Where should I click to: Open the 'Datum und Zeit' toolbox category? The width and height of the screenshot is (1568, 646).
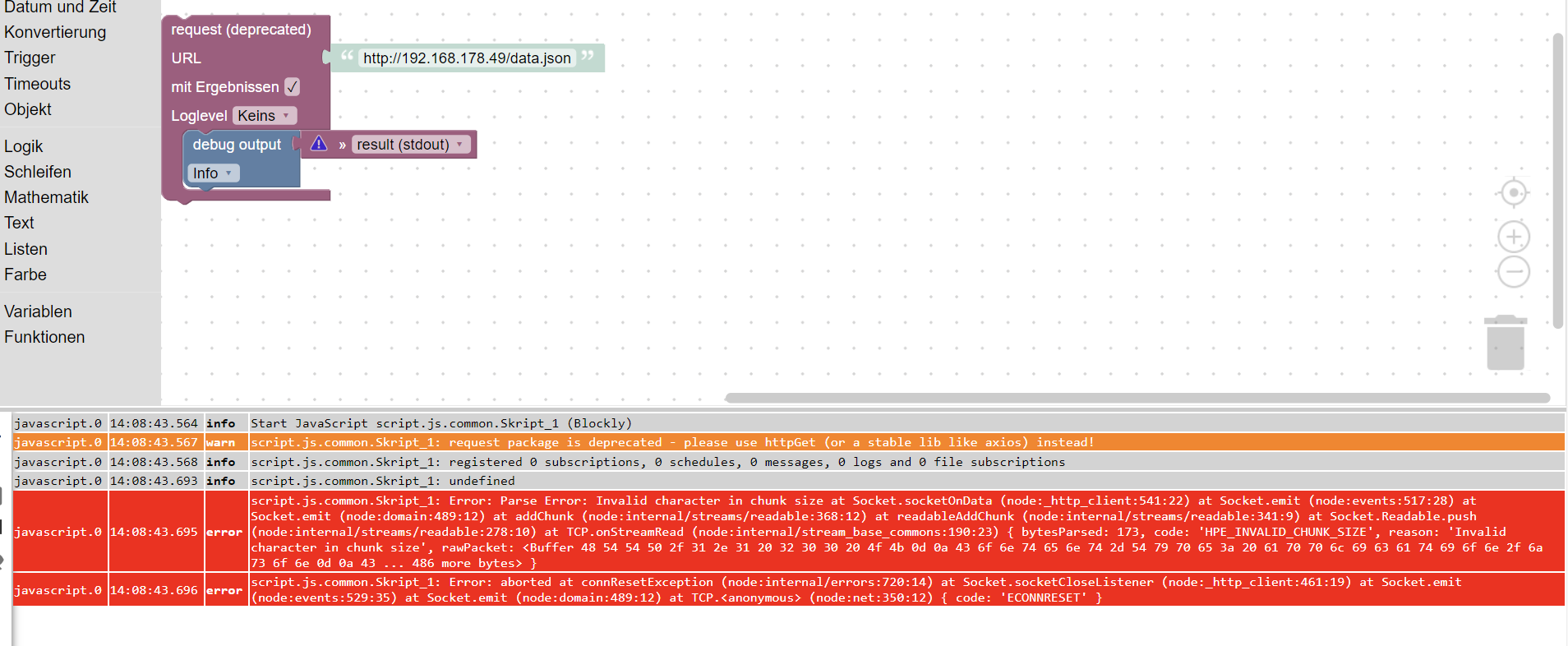pyautogui.click(x=60, y=7)
